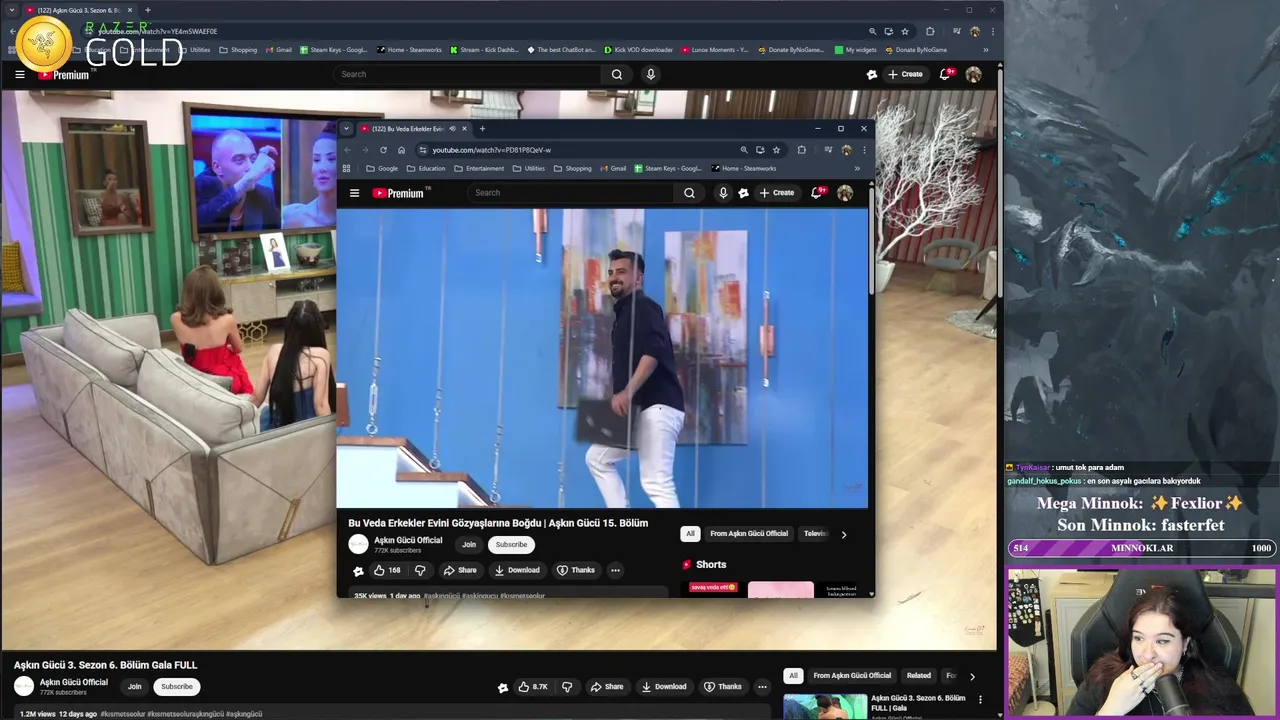Open a new tab in the front browser
This screenshot has height=720, width=1280.
(482, 129)
